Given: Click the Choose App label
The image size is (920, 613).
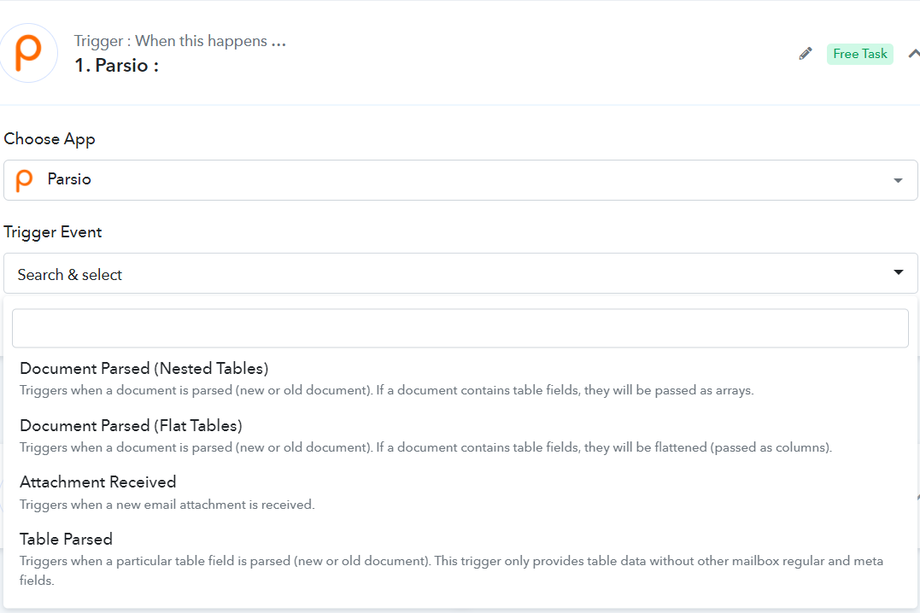Looking at the screenshot, I should coord(50,139).
